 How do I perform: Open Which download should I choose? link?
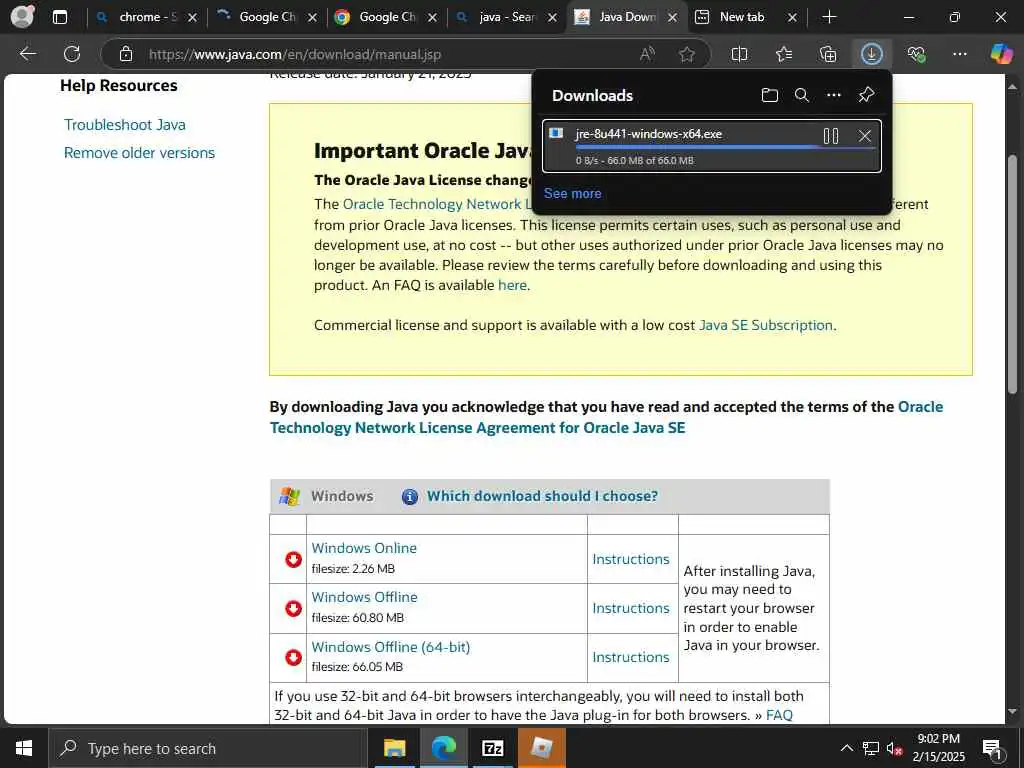[x=542, y=496]
